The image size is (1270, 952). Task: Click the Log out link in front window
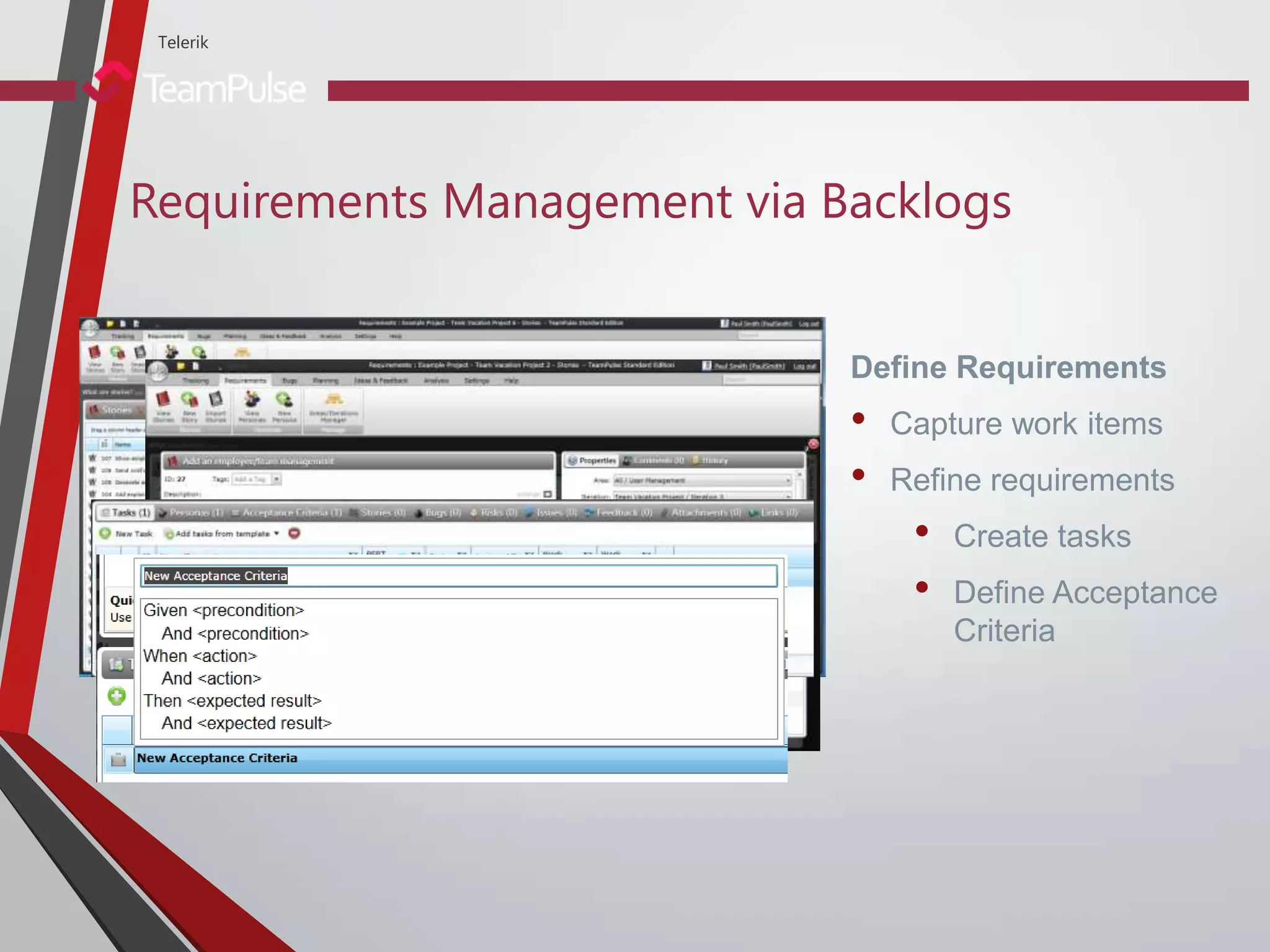point(804,366)
